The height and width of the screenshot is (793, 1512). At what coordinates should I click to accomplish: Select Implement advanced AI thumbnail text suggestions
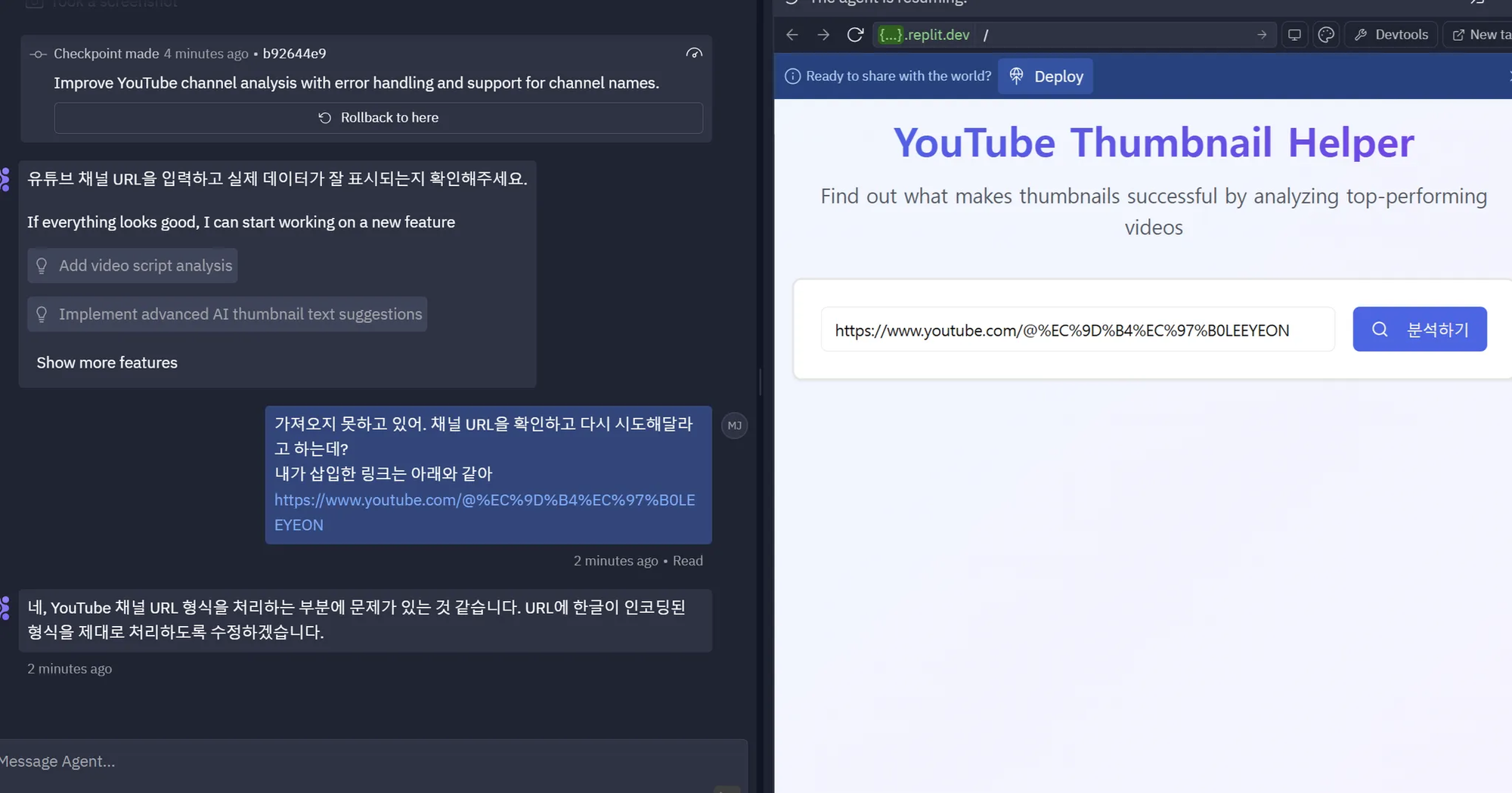click(x=228, y=314)
